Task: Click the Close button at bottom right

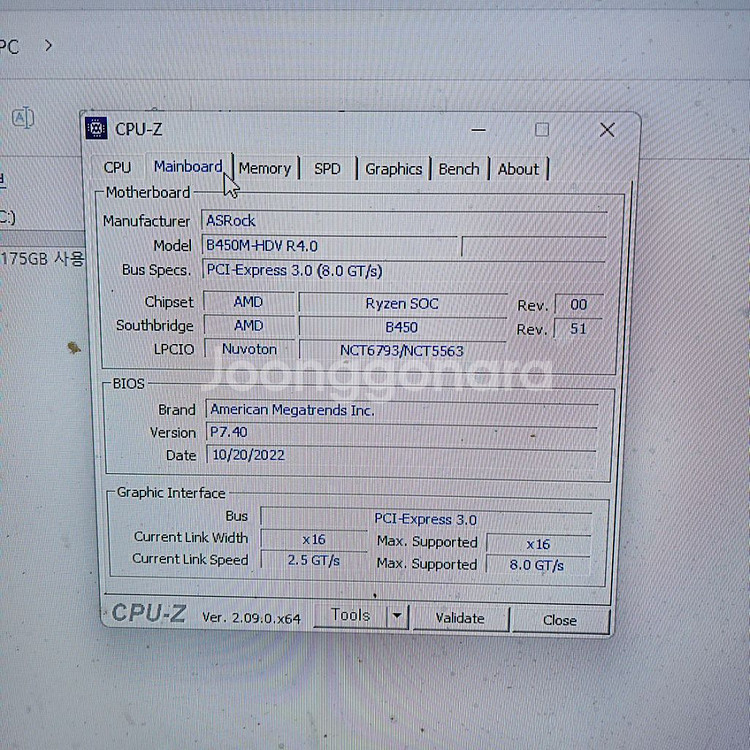Action: (559, 620)
